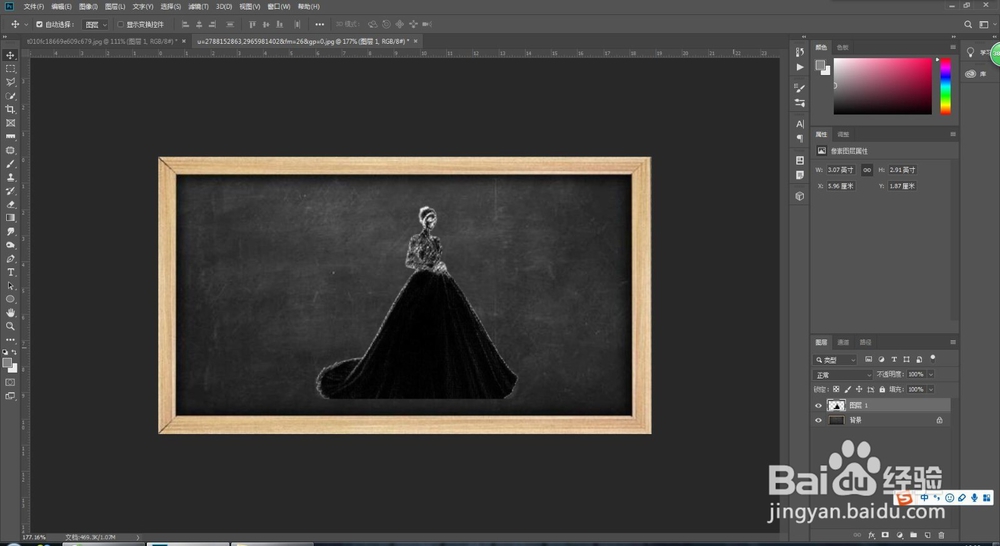The width and height of the screenshot is (1000, 546).
Task: Enable the 显示变换控件 checkbox
Action: [121, 24]
